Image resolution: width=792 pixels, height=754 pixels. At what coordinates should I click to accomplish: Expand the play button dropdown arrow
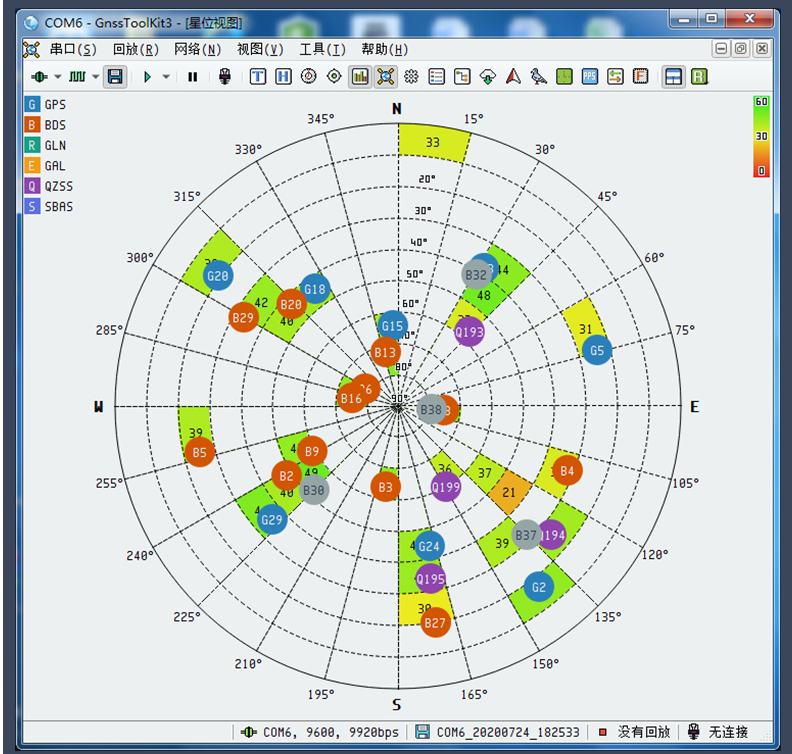click(166, 77)
